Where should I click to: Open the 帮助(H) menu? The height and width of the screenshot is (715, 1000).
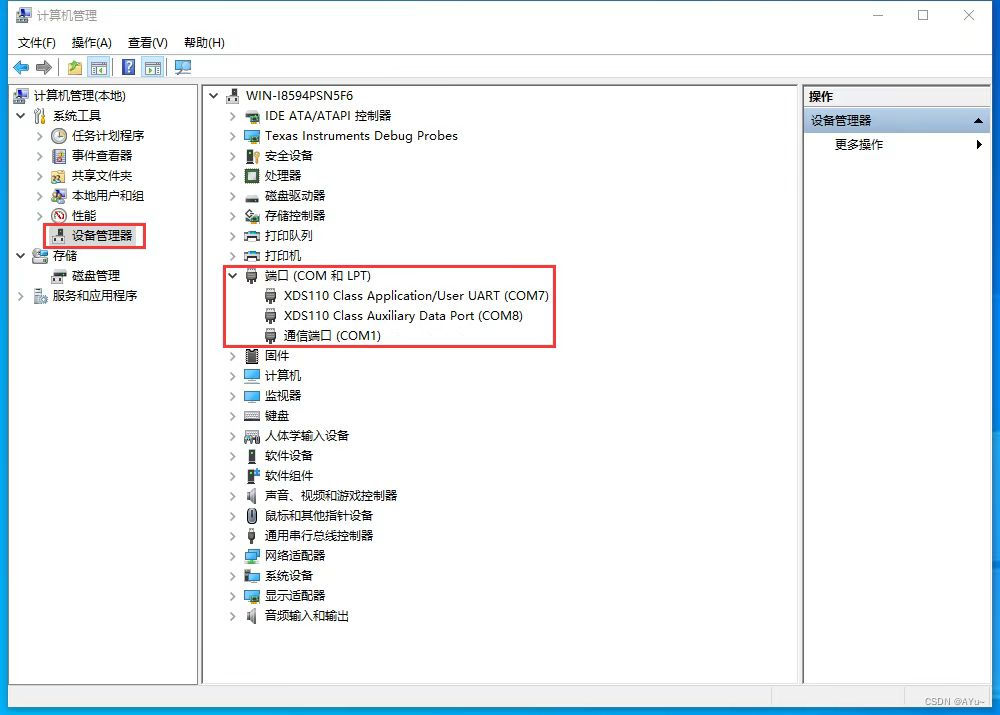pos(204,43)
